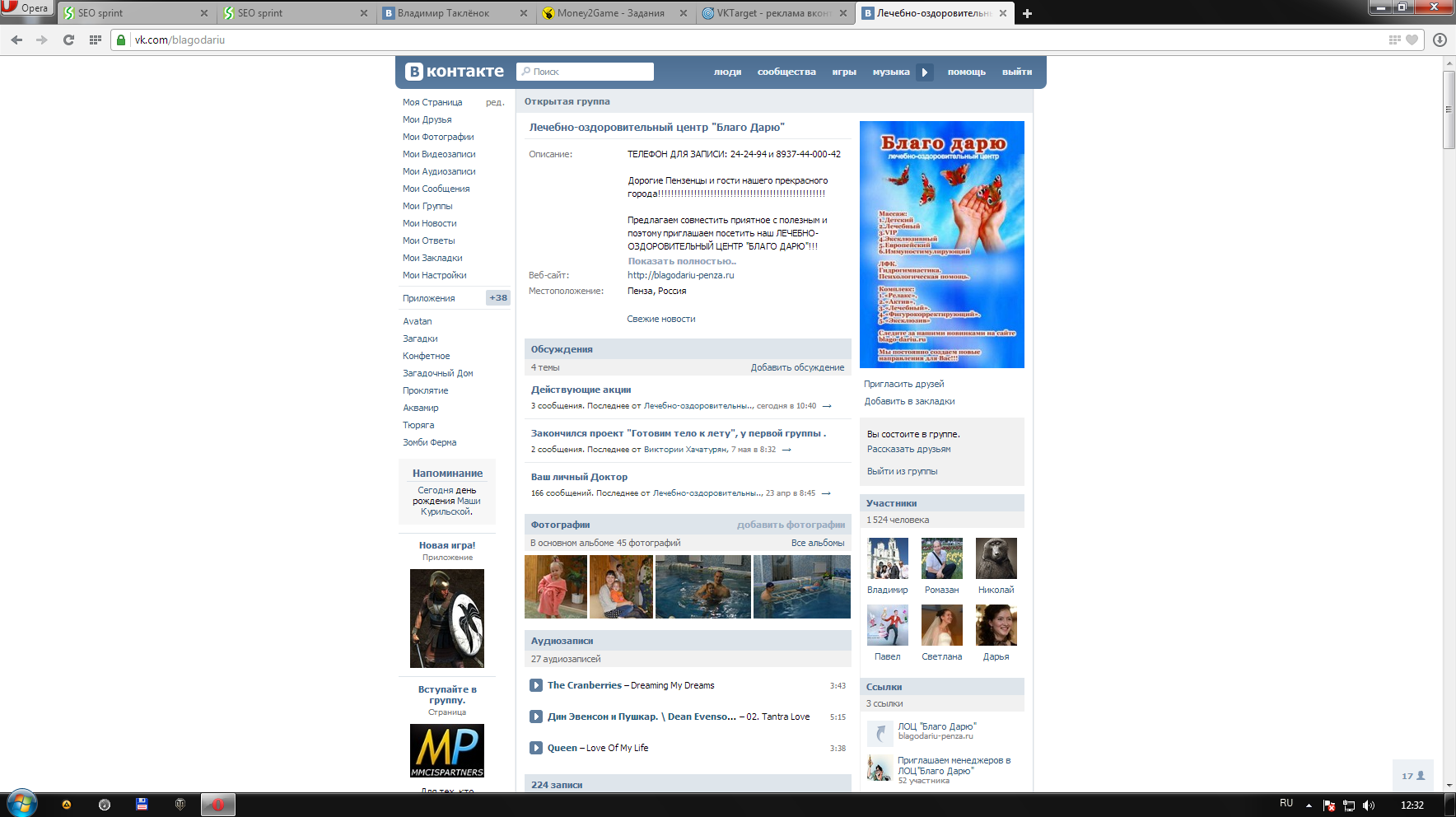The height and width of the screenshot is (817, 1456).
Task: Click the arrow after the Ваш личный Доктор last message
Action: [826, 493]
